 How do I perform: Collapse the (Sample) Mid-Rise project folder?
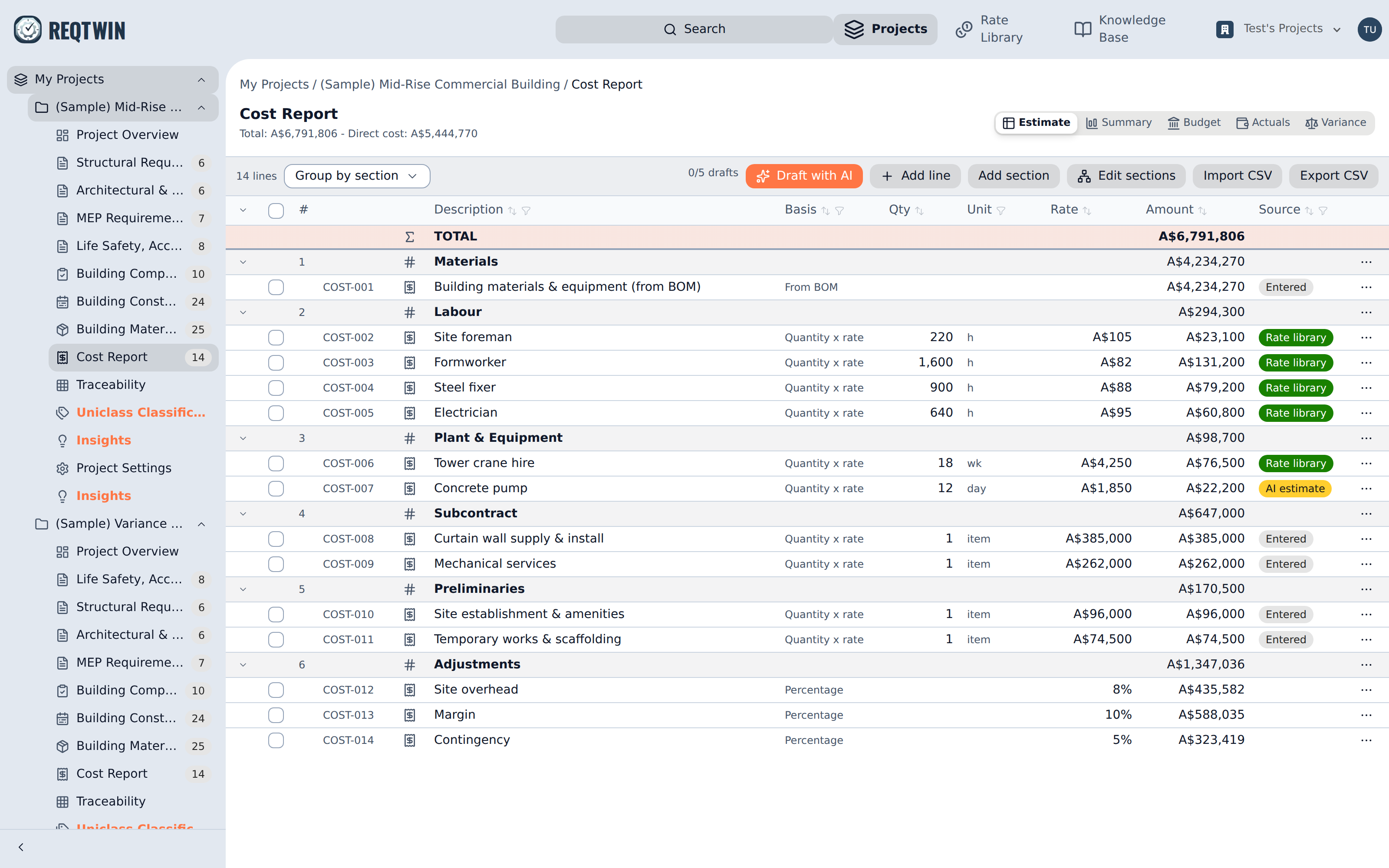(201, 108)
